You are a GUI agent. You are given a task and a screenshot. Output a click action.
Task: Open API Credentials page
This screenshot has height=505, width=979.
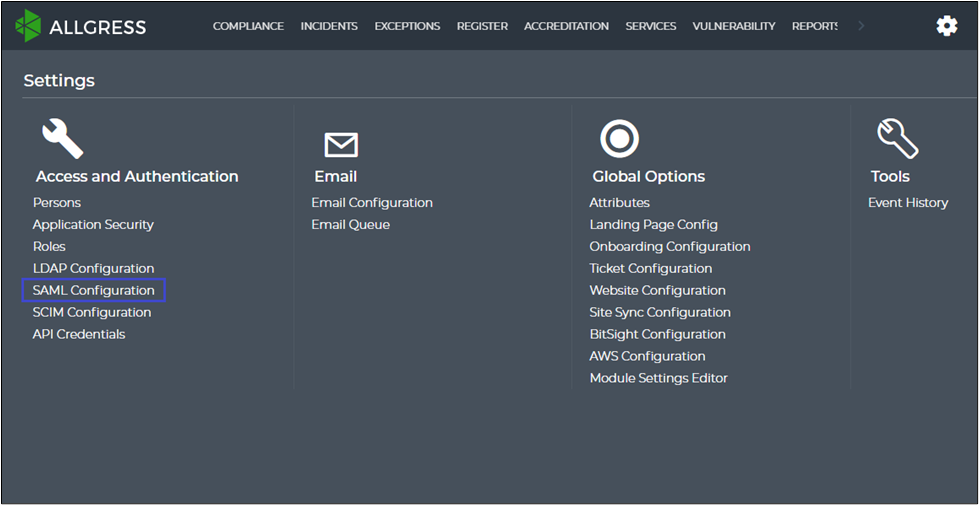click(x=79, y=334)
